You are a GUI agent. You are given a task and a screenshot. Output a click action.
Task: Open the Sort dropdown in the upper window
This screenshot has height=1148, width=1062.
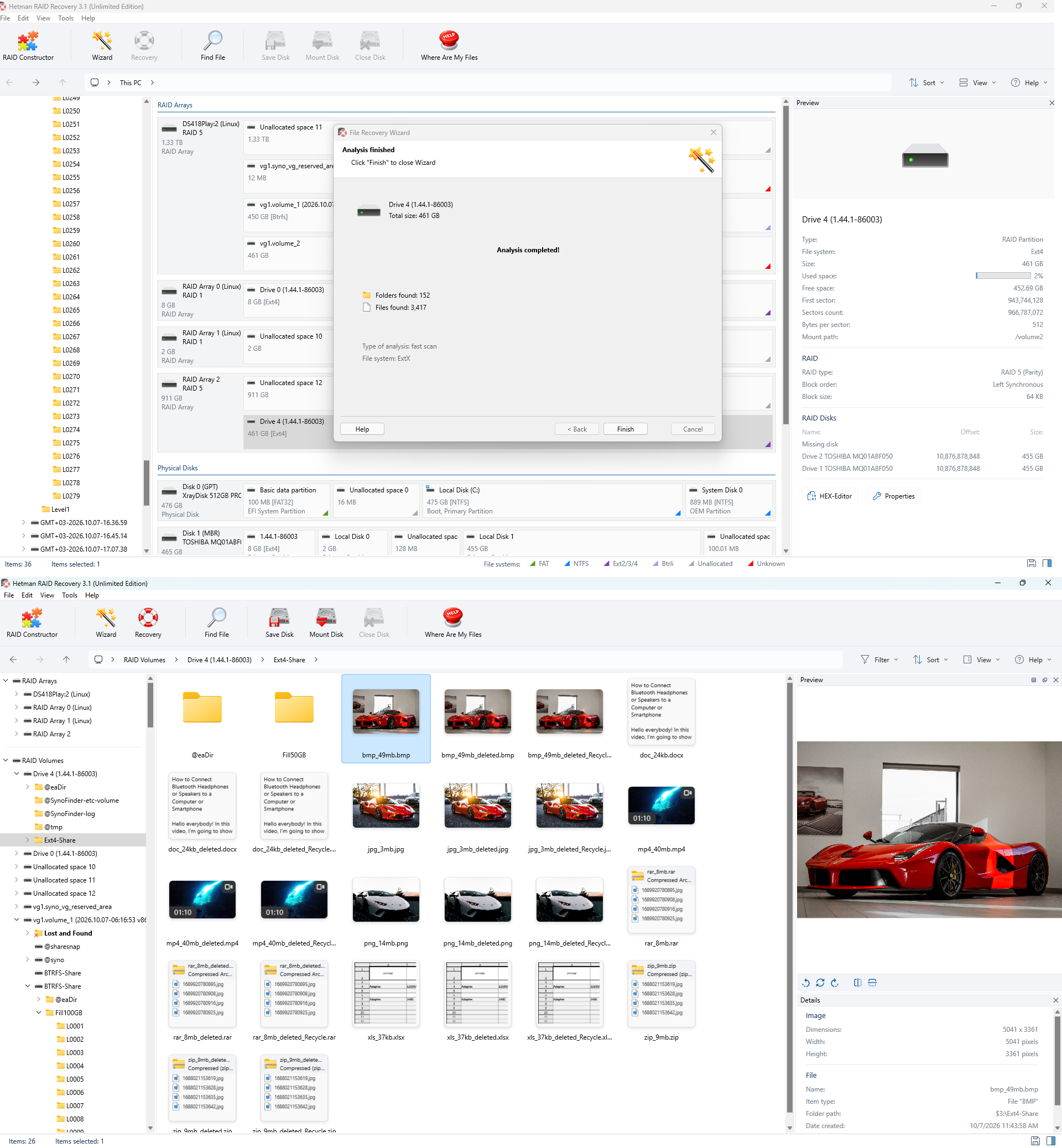(x=927, y=83)
